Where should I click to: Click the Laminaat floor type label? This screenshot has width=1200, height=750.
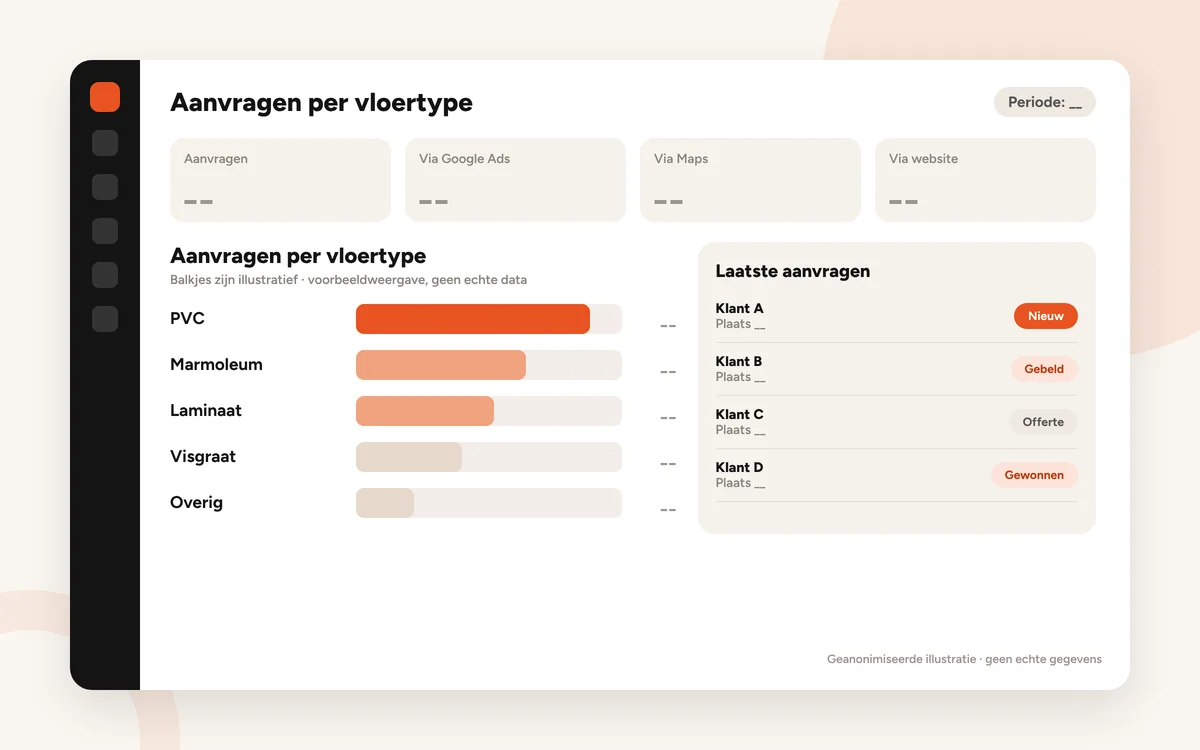click(x=206, y=411)
